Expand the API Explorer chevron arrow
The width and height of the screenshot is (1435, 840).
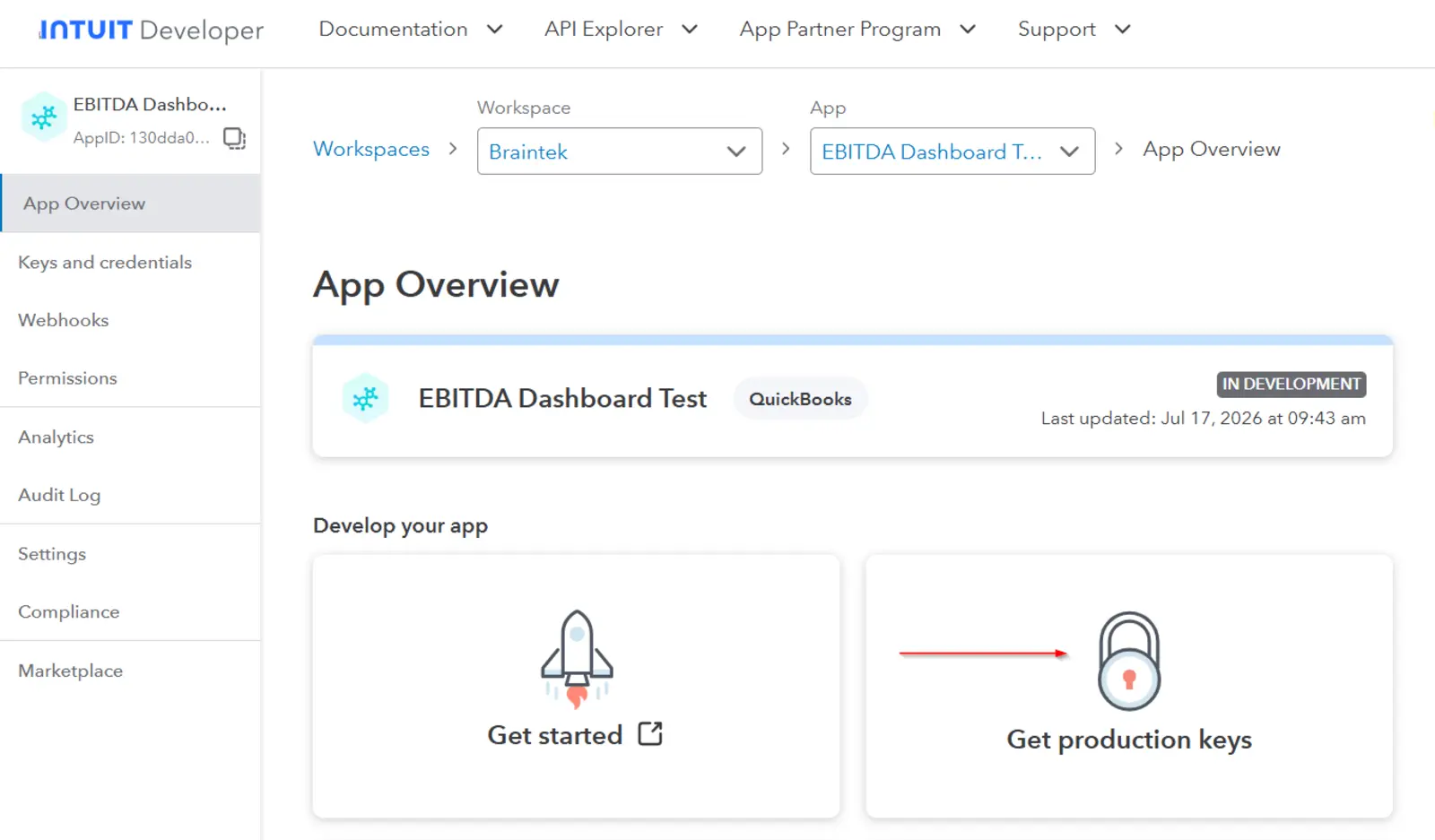(690, 30)
